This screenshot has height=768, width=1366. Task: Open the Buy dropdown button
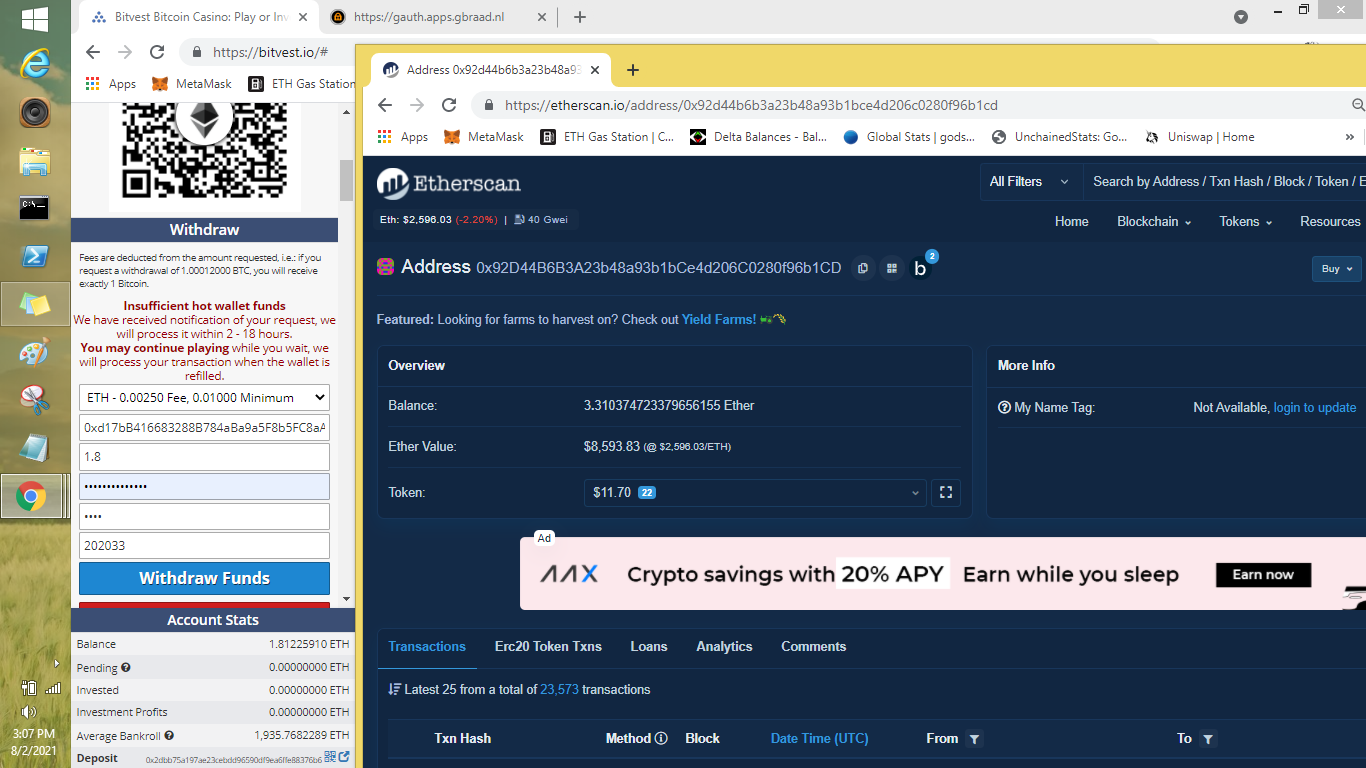coord(1337,269)
